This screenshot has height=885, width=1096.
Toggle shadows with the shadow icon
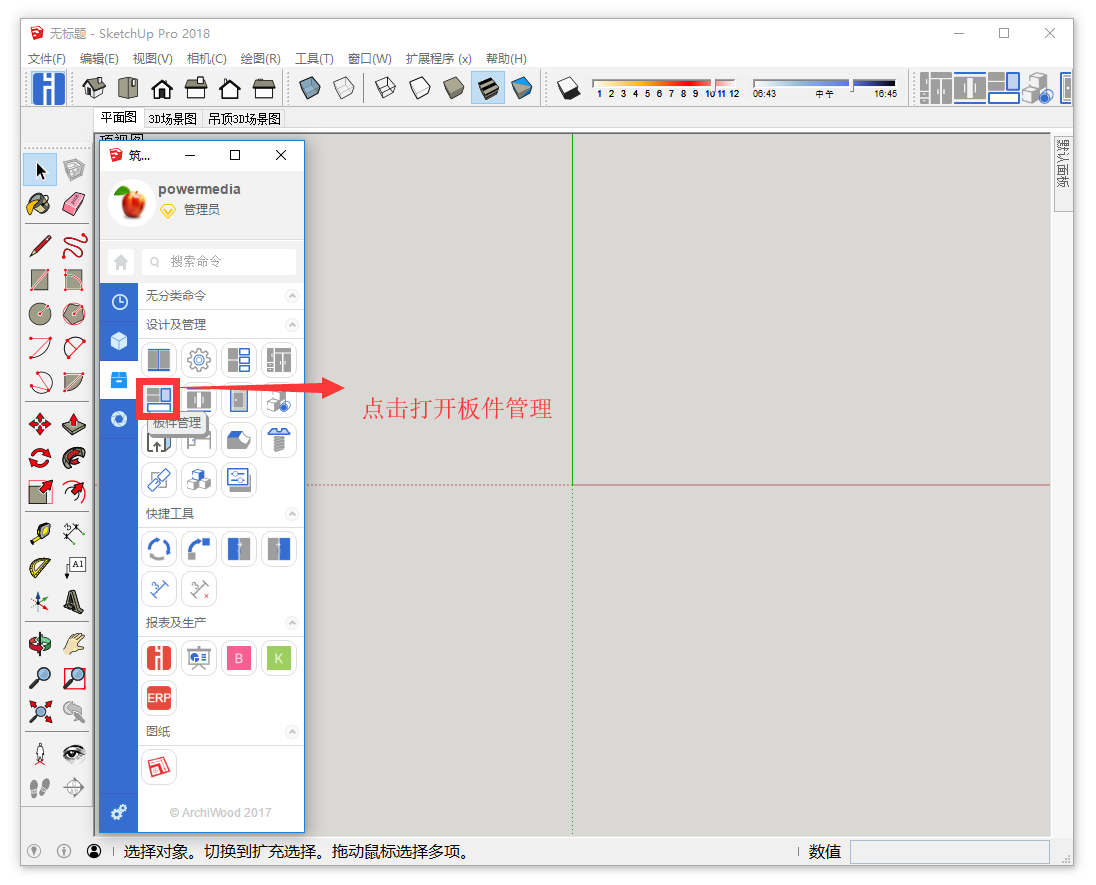[567, 87]
